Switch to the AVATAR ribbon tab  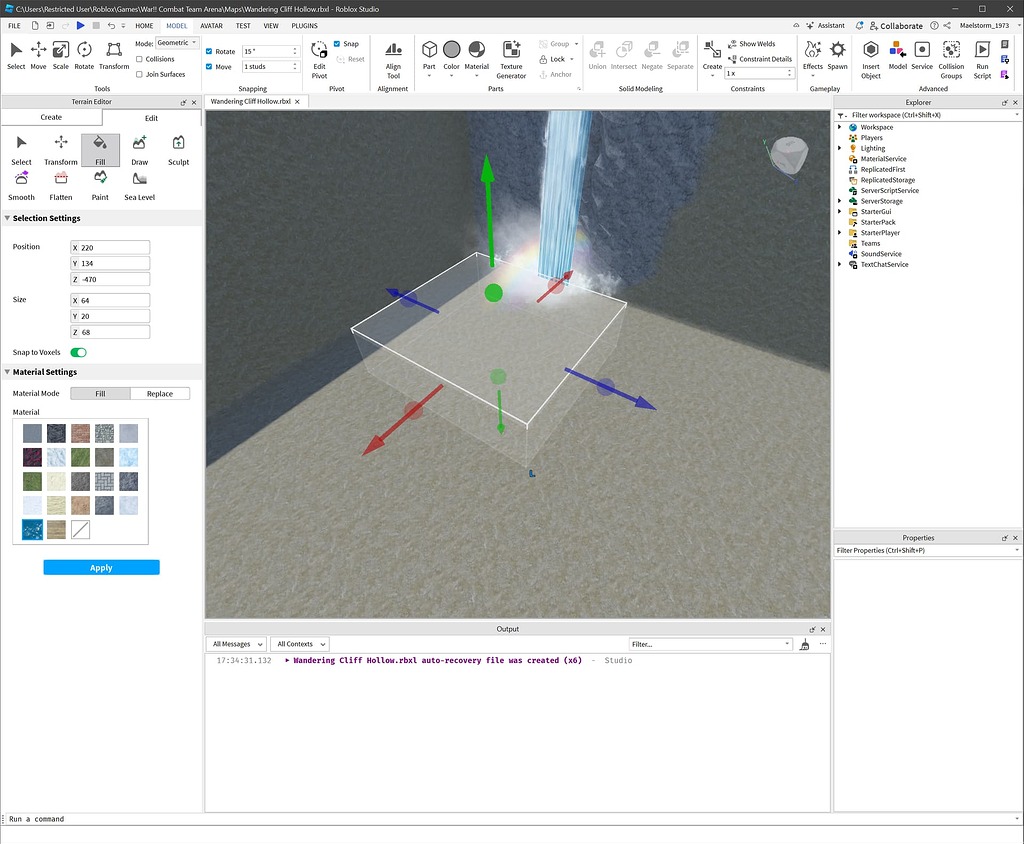pyautogui.click(x=211, y=25)
